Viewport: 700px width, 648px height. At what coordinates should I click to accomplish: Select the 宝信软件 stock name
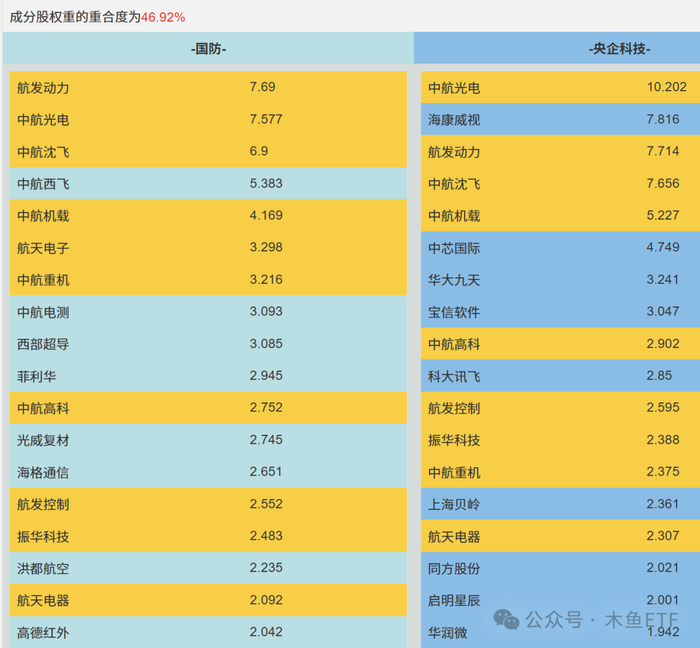pos(454,312)
